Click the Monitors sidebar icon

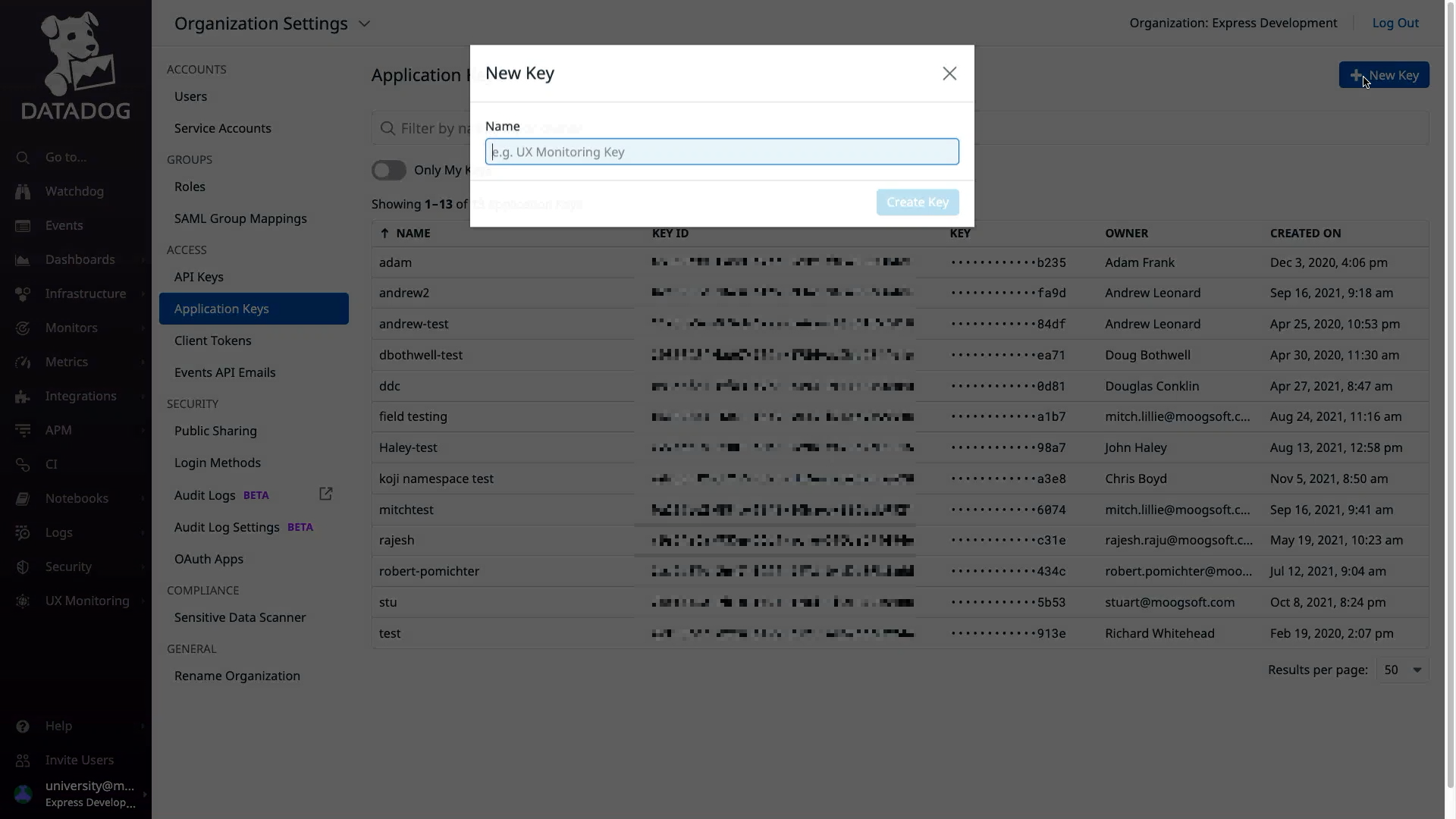coord(23,328)
